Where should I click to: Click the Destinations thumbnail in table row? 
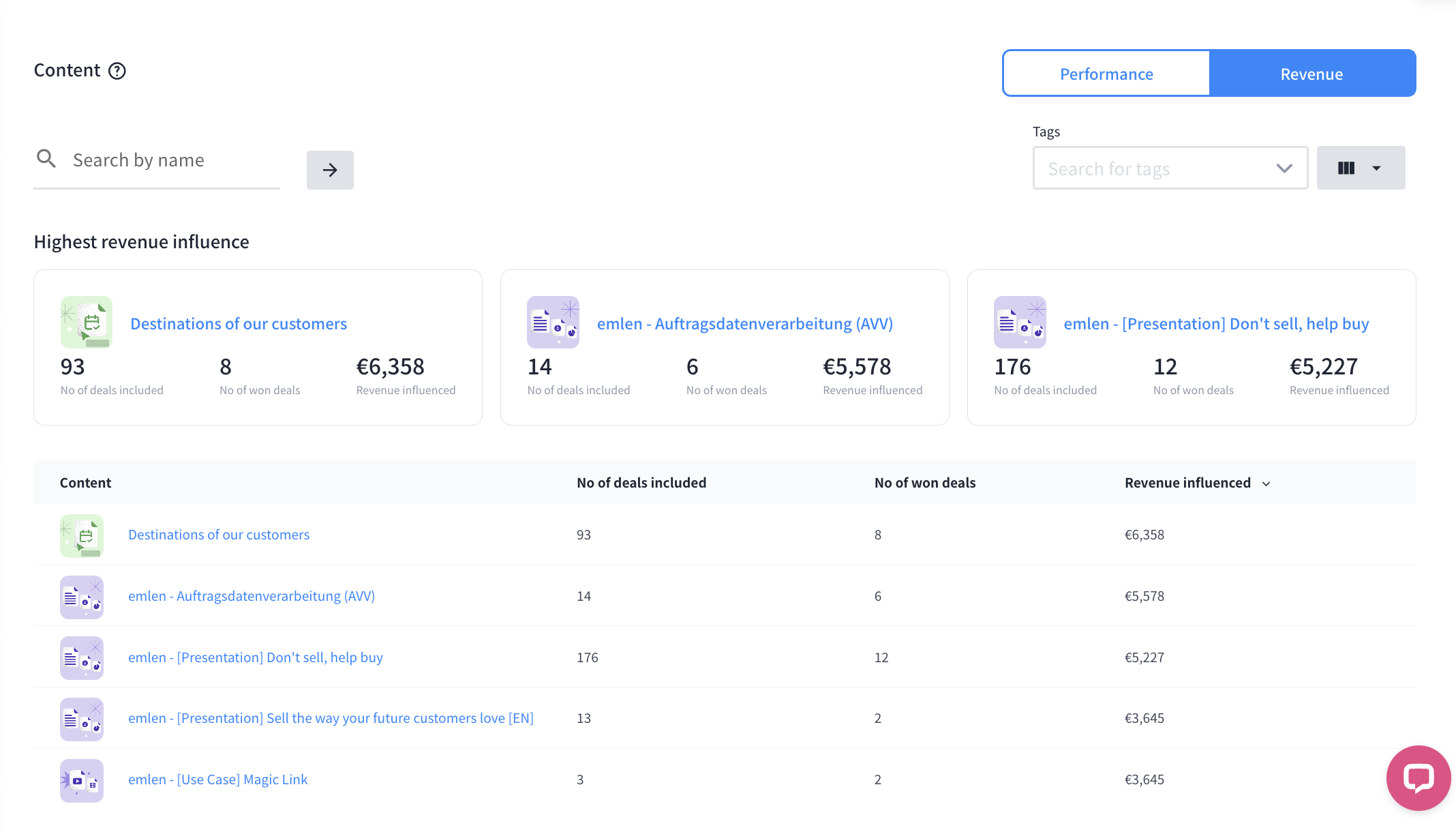pos(82,535)
